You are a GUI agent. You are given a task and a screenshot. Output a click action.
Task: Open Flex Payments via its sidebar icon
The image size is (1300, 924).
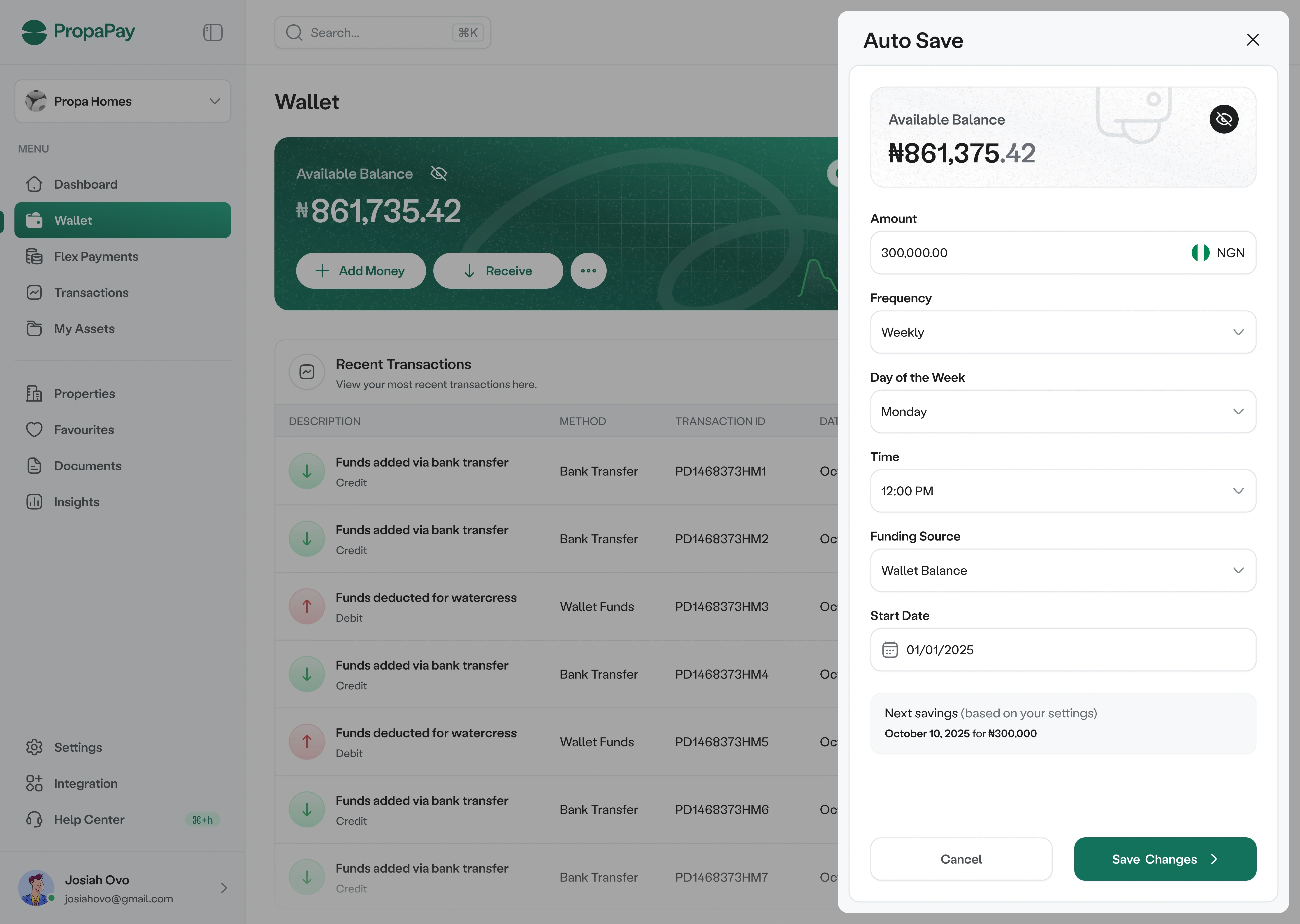click(34, 256)
